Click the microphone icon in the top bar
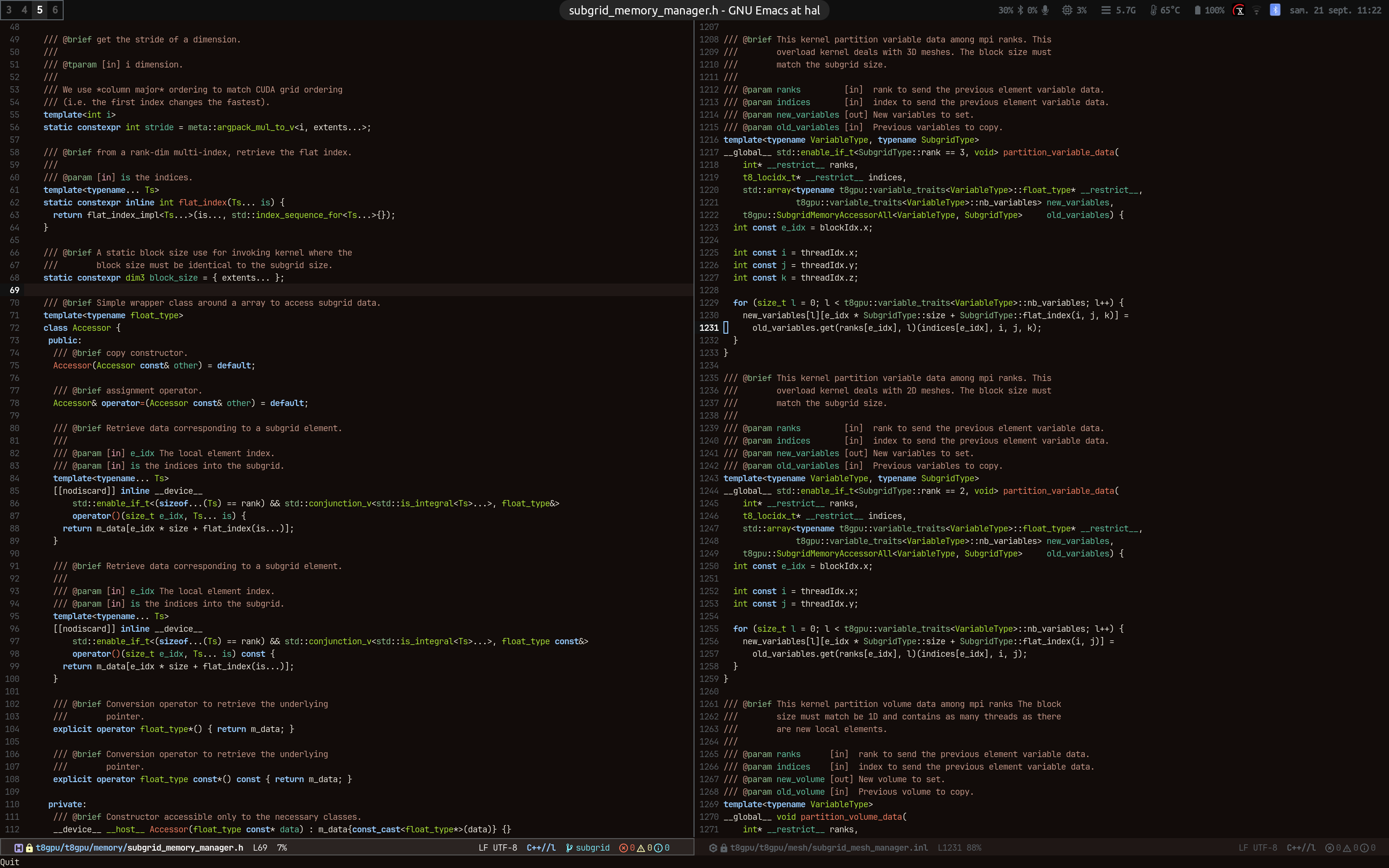This screenshot has height=868, width=1389. (x=1045, y=10)
